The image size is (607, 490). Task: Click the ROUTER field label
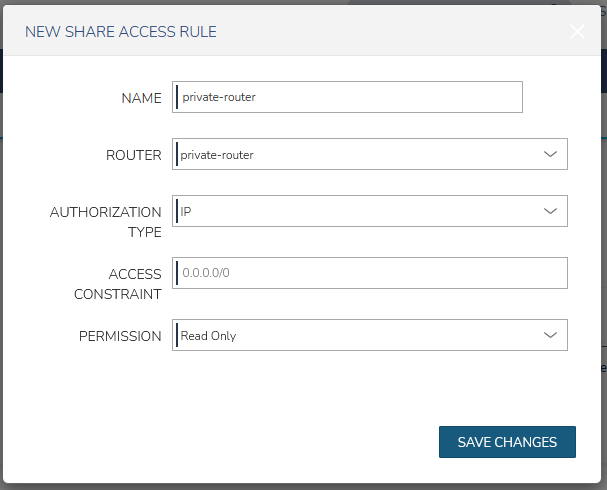(x=134, y=155)
